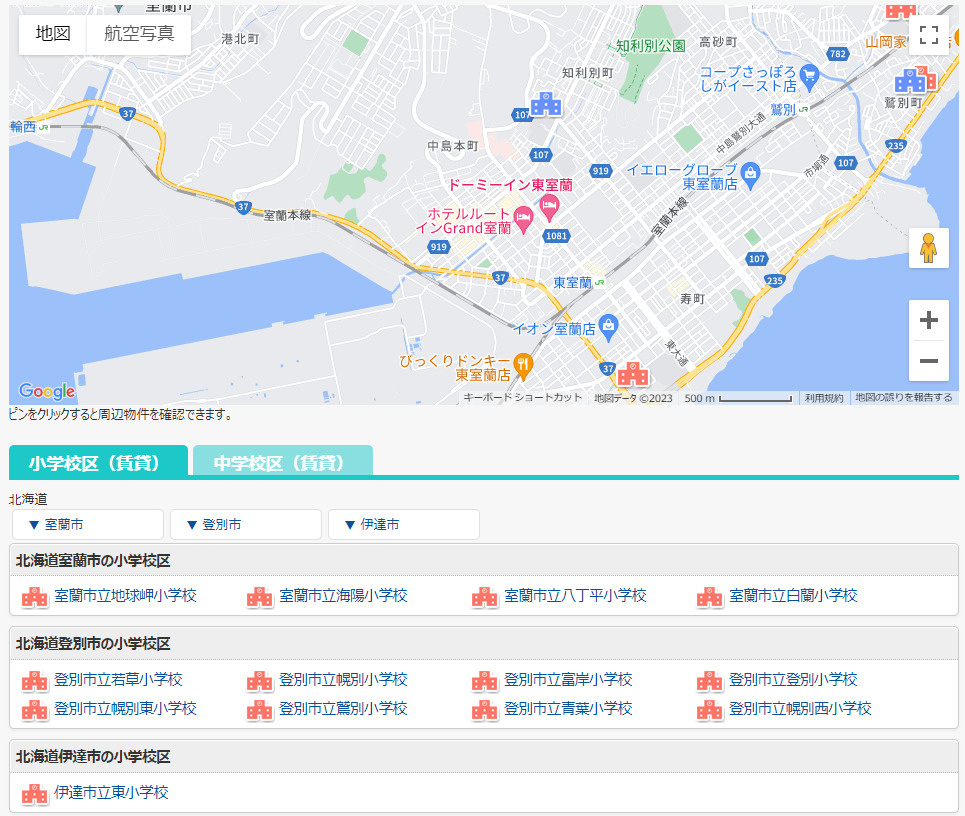Expand the 伊達市 dropdown
Screen dimensions: 965x816
pos(404,524)
